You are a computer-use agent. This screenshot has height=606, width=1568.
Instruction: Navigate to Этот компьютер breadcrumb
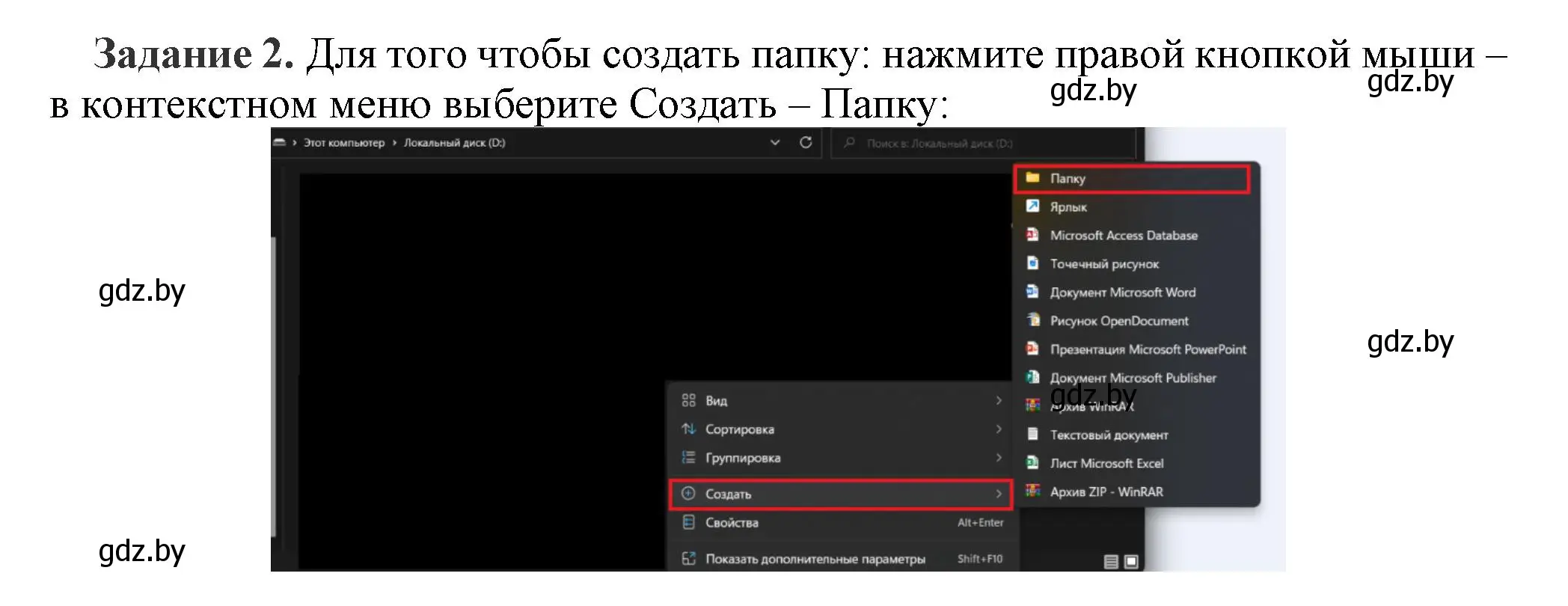[344, 143]
